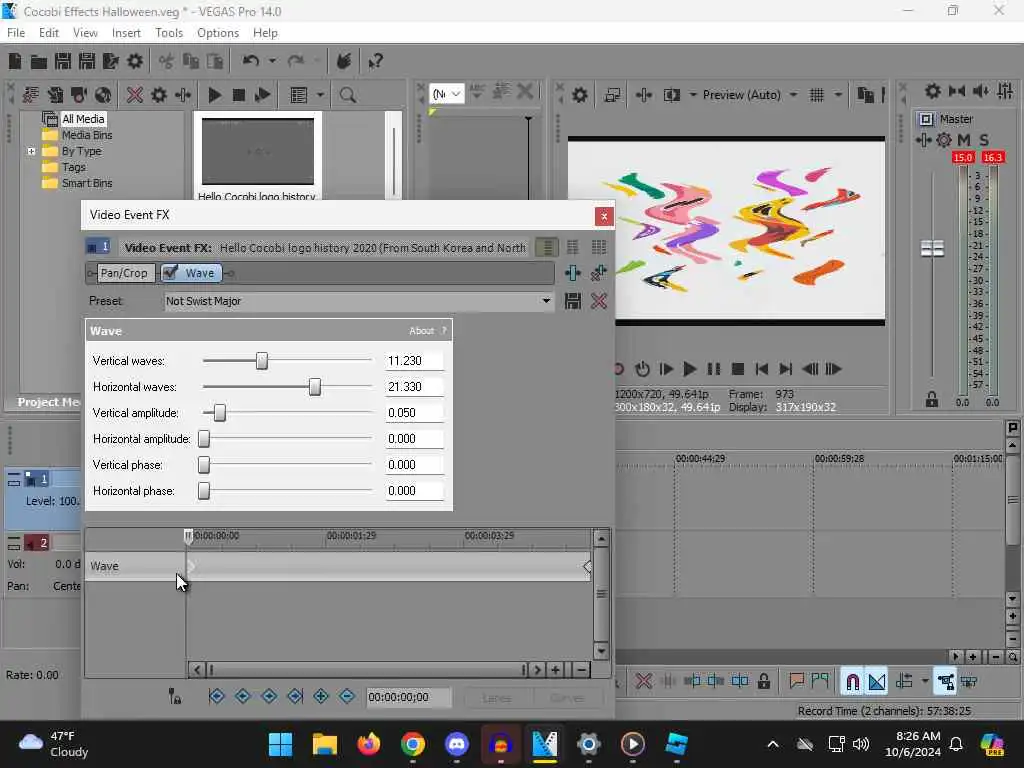
Task: Open the Options menu
Action: (217, 33)
